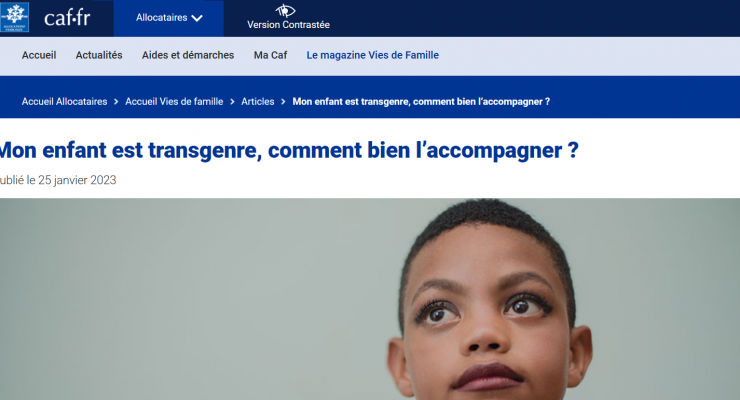Click the current page breadcrumb title

tap(421, 101)
